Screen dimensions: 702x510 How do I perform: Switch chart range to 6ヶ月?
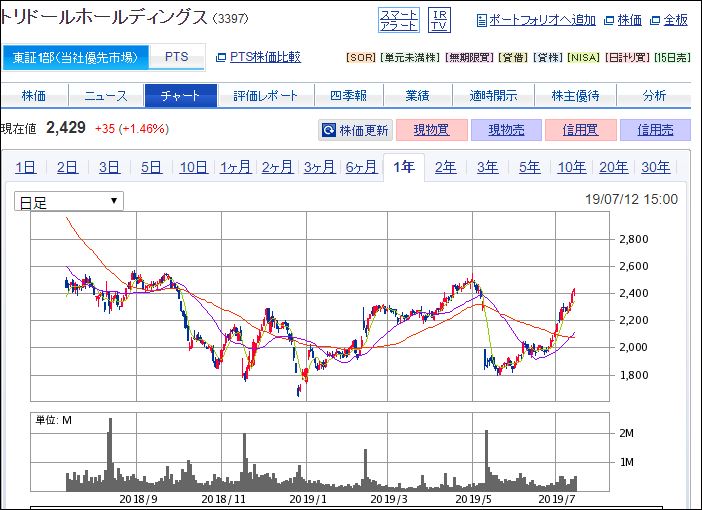362,167
